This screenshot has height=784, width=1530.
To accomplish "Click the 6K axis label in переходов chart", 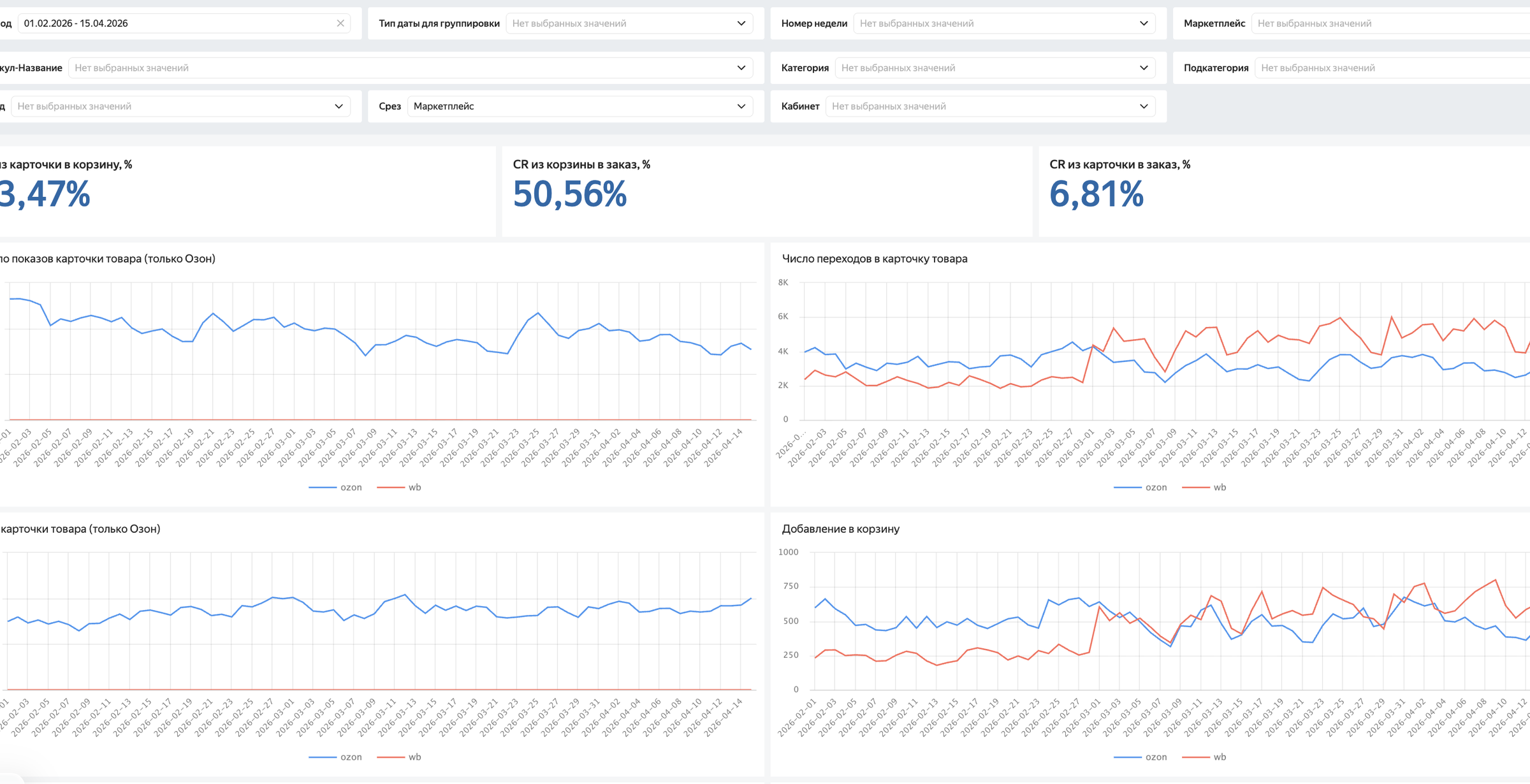I will 783,317.
